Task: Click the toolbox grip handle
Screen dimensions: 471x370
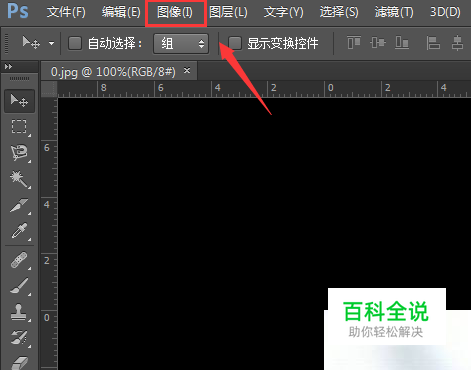Action: pos(19,78)
